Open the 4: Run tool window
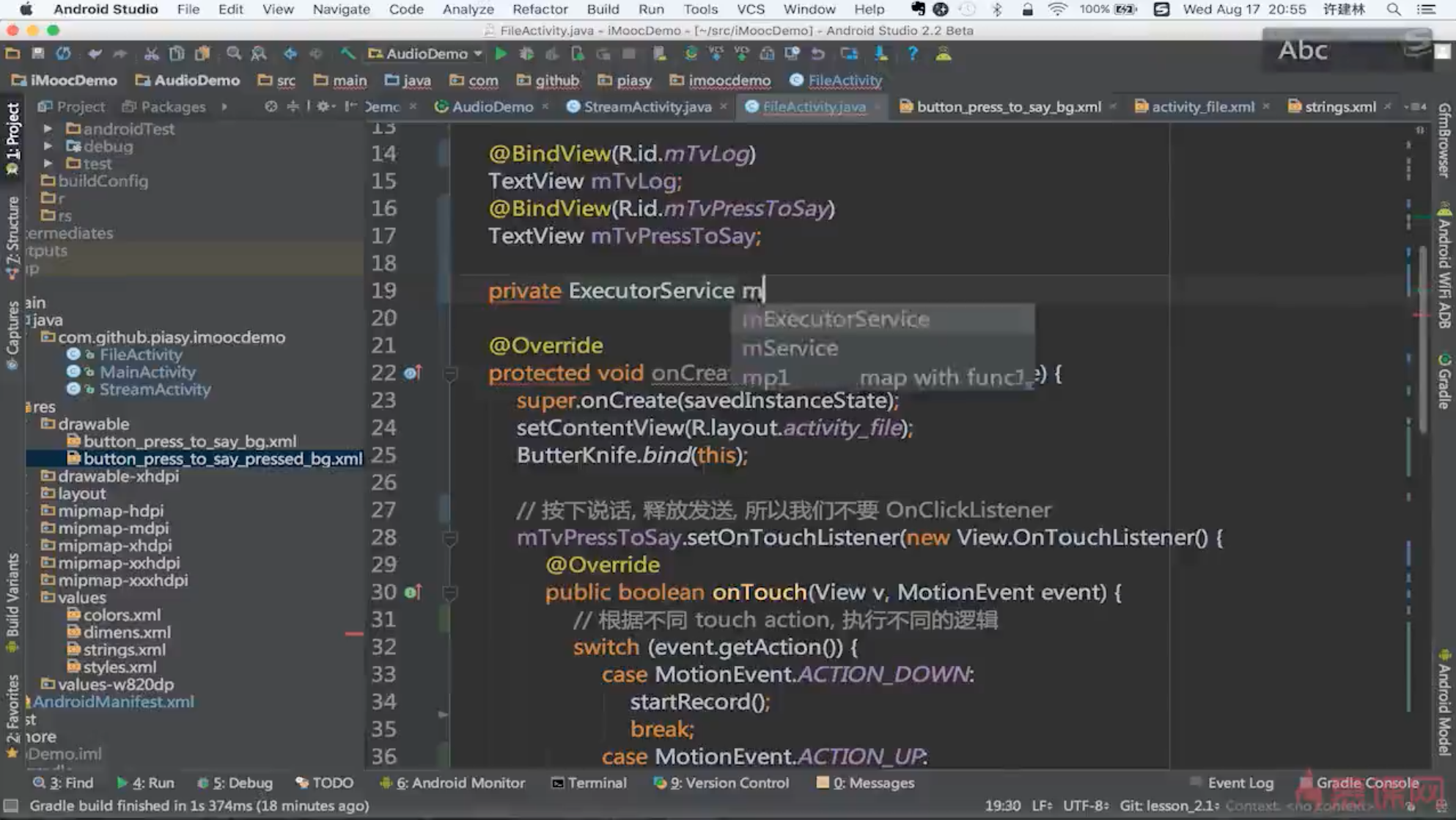This screenshot has height=820, width=1456. [145, 783]
